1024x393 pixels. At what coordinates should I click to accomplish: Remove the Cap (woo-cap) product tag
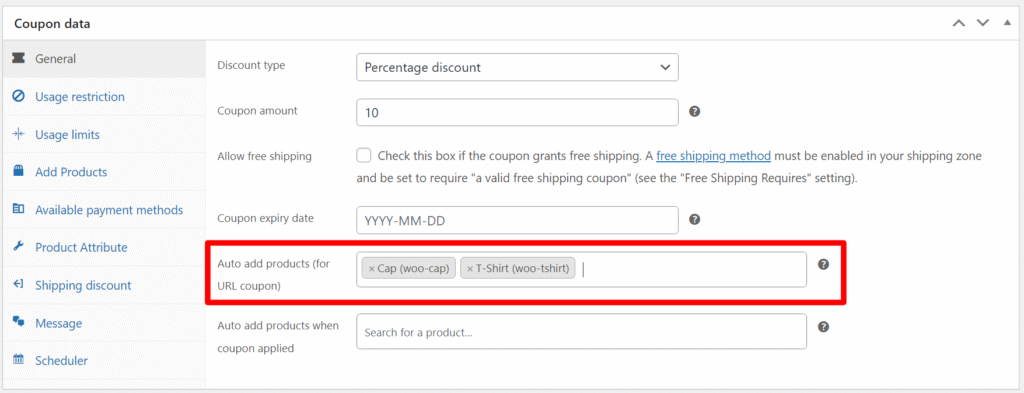click(x=372, y=269)
